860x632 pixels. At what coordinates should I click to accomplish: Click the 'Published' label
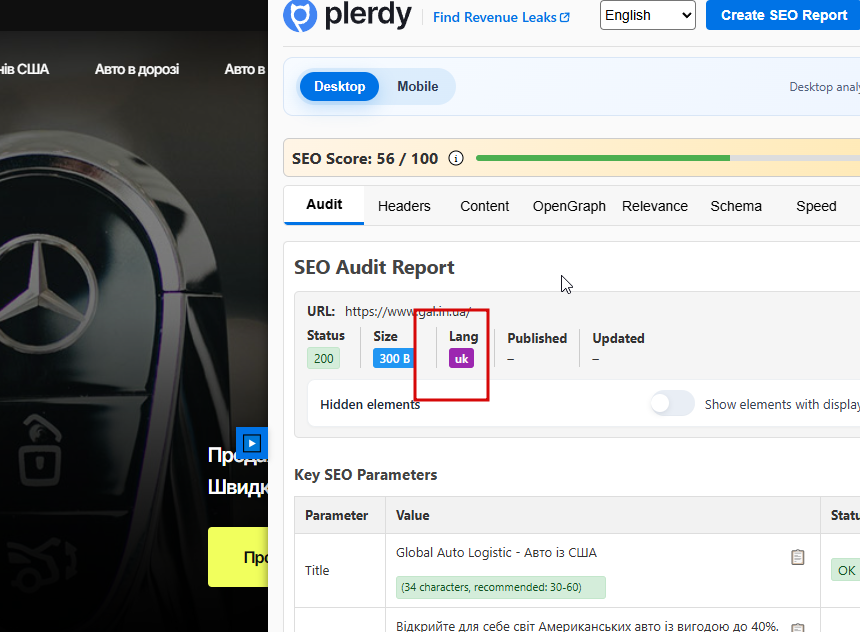[x=537, y=338]
